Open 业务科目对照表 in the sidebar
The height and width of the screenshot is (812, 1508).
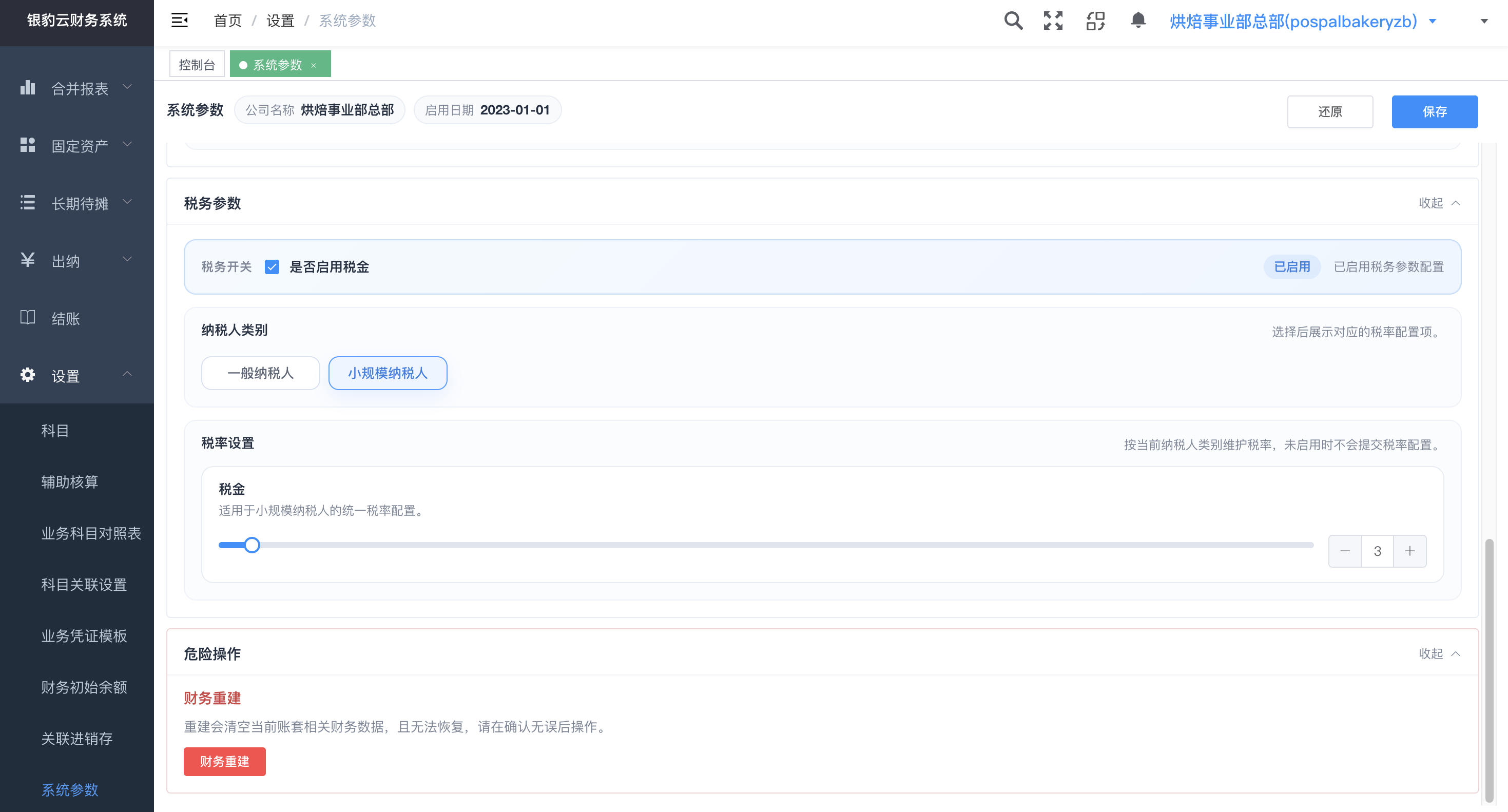91,533
